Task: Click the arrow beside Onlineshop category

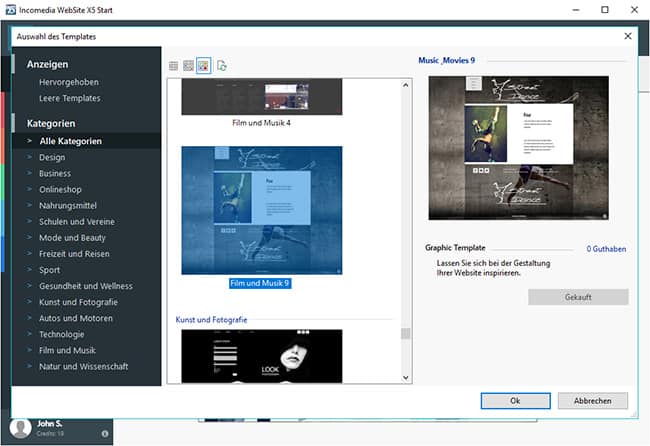Action: (x=29, y=189)
